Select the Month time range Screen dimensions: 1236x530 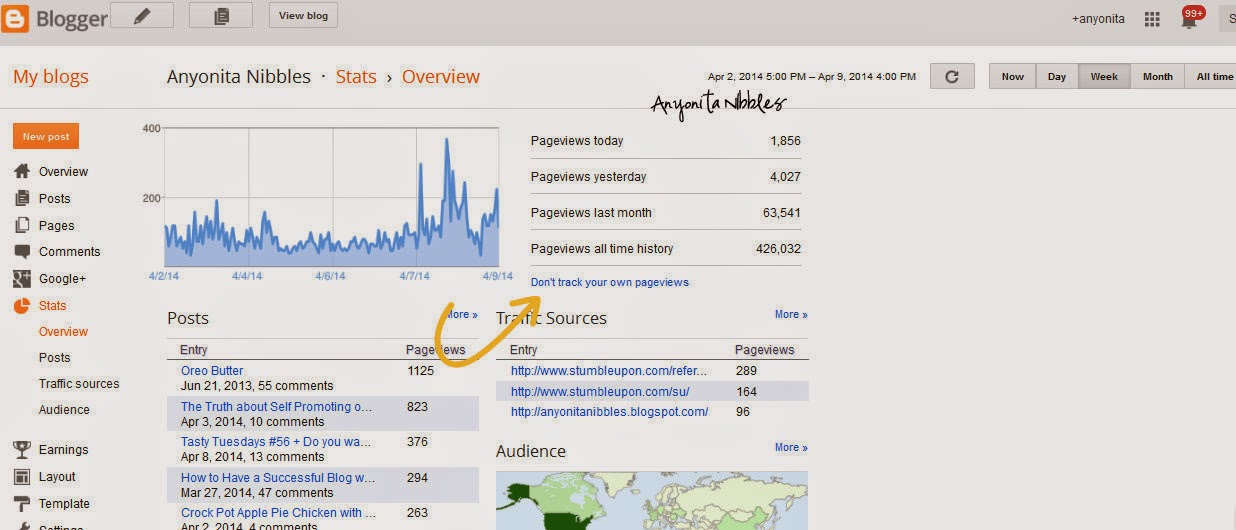point(1158,76)
